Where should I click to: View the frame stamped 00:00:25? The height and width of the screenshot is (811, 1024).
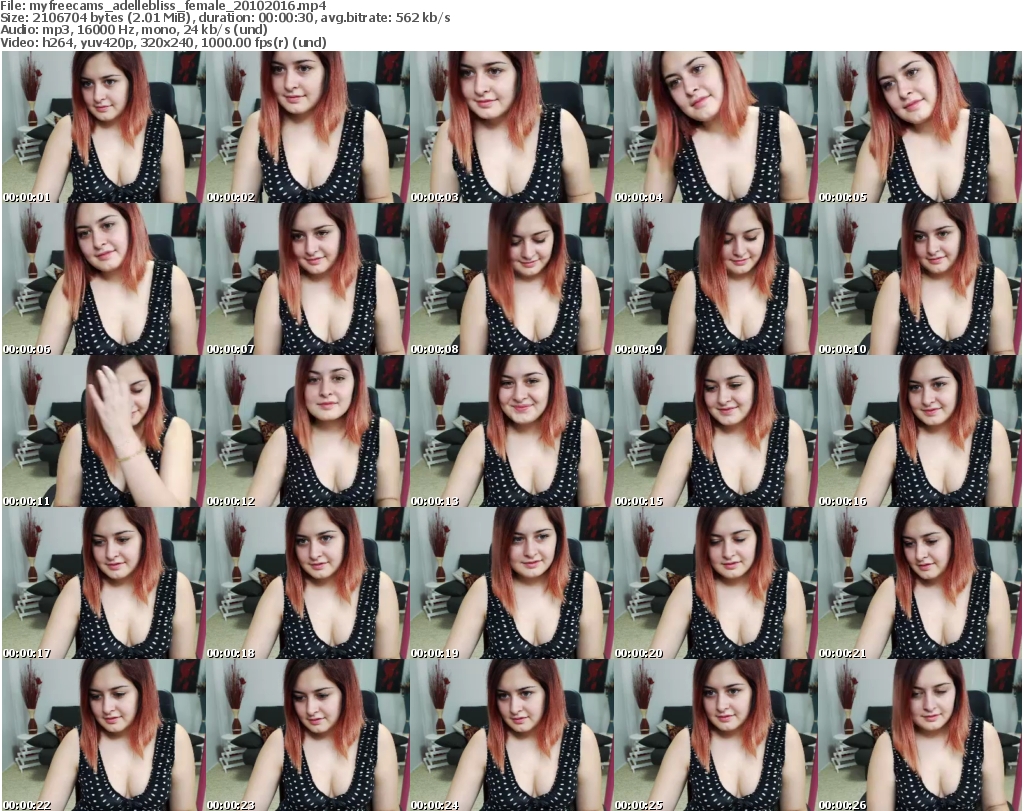point(715,735)
